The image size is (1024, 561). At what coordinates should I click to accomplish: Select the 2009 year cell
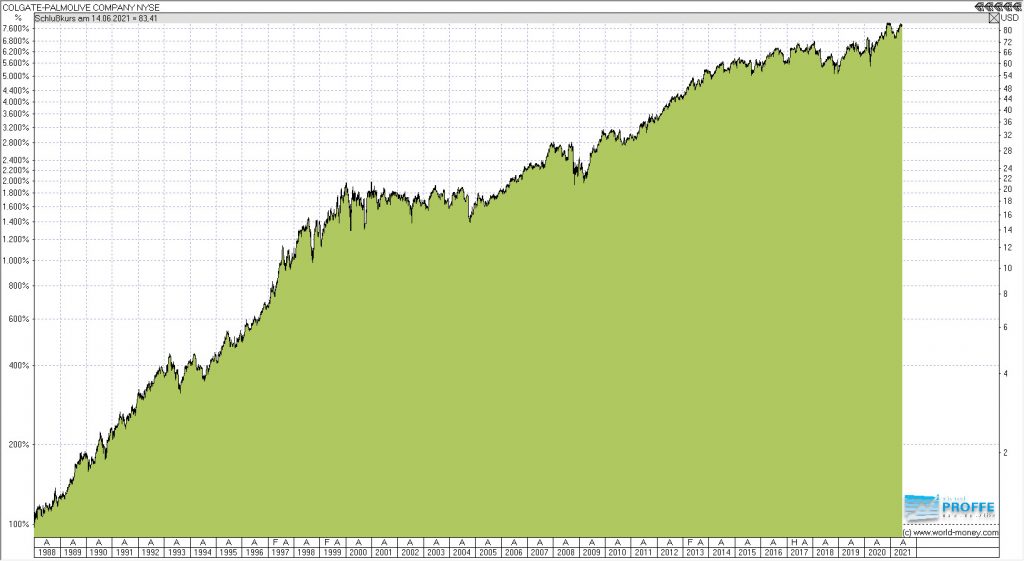tap(592, 552)
